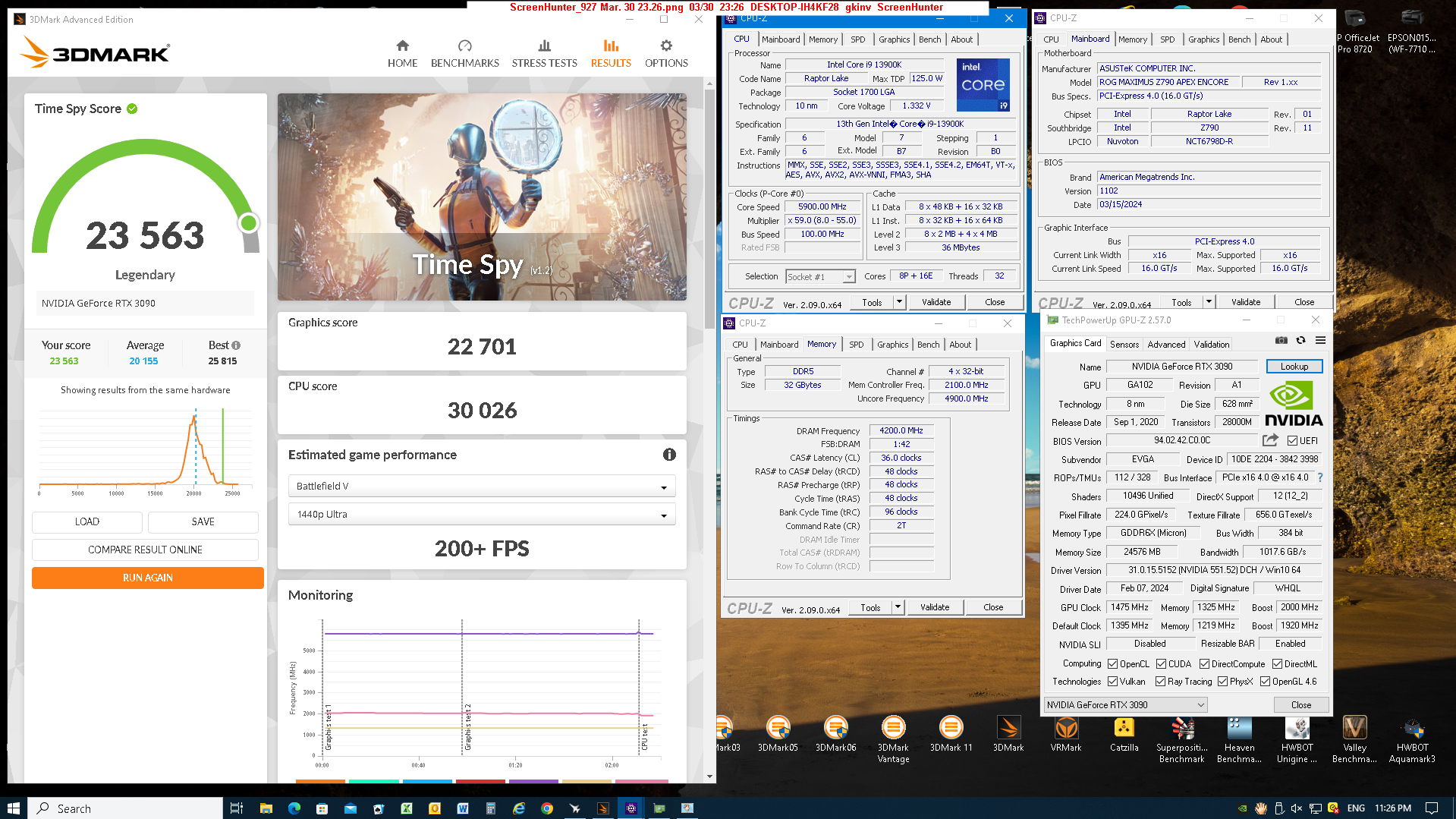Open the Socket #1 selection dropdown in CPU-Z

click(x=820, y=277)
